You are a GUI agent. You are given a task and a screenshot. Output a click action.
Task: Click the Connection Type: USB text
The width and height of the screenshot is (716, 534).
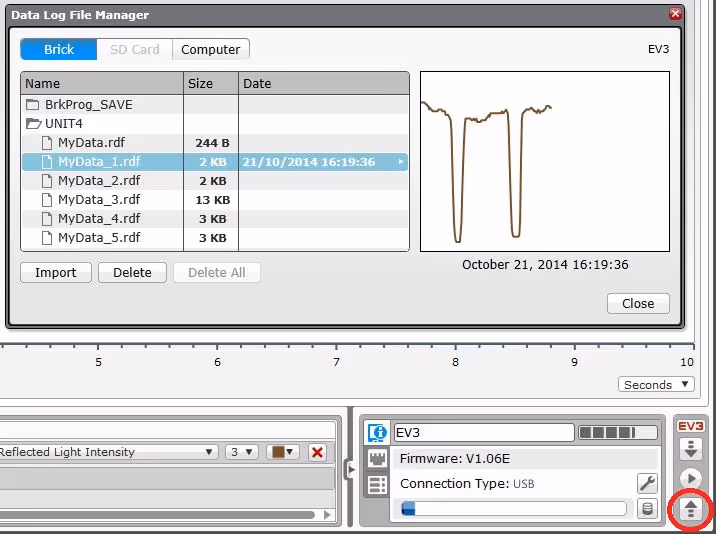(x=467, y=484)
